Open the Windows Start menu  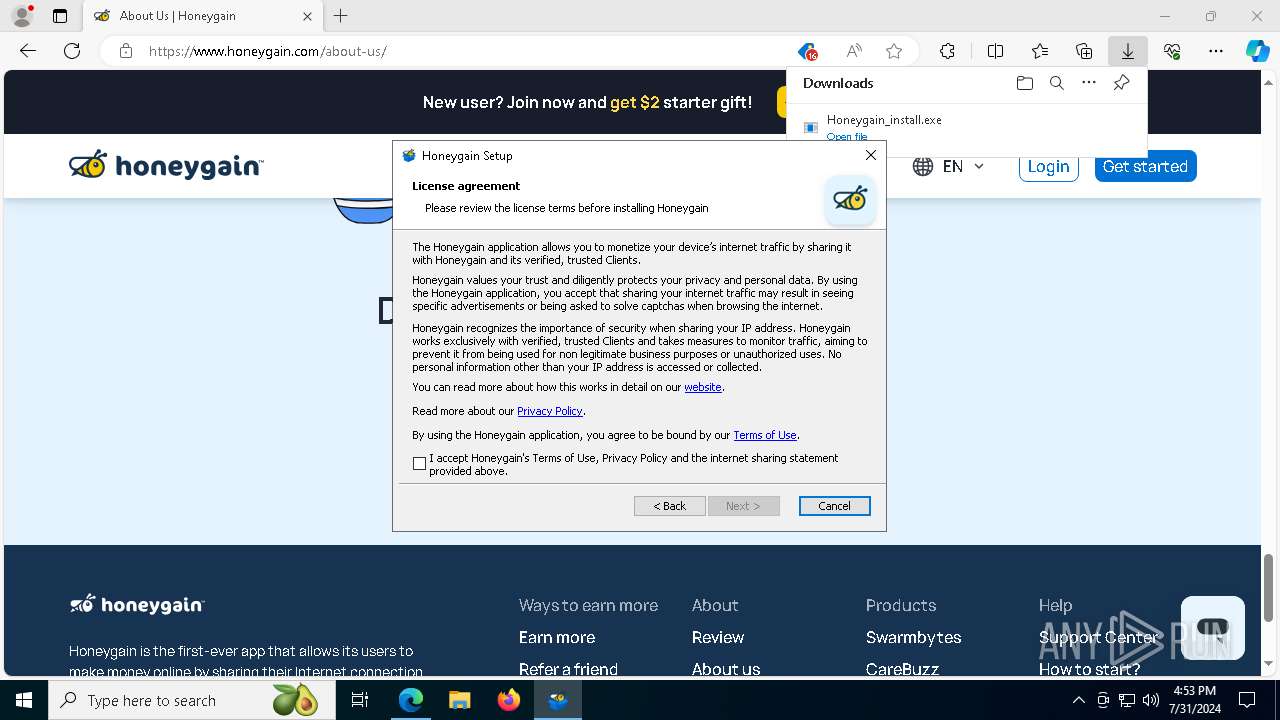(x=24, y=700)
